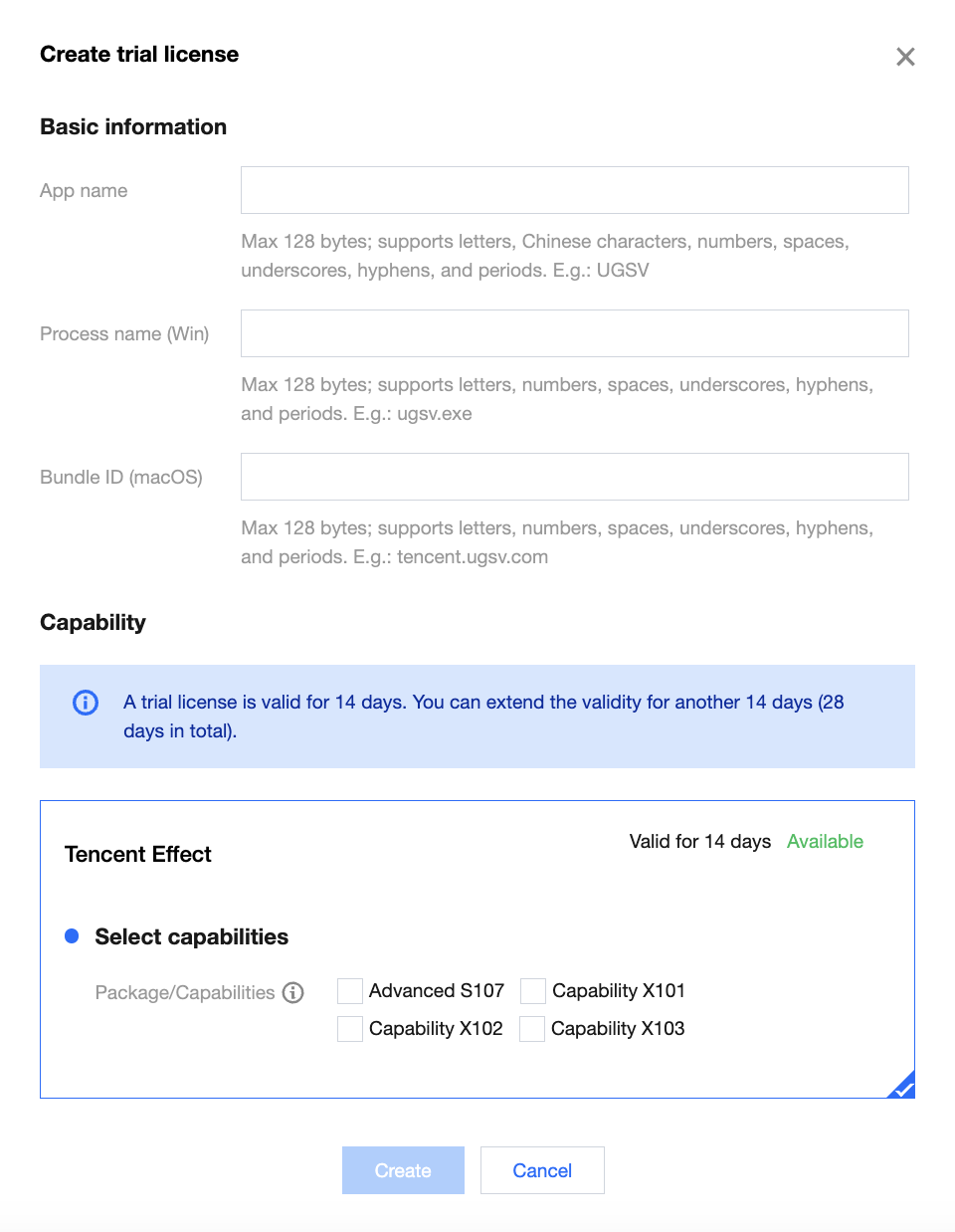Click the trial license validity notice text
The width and height of the screenshot is (955, 1232).
(x=483, y=717)
